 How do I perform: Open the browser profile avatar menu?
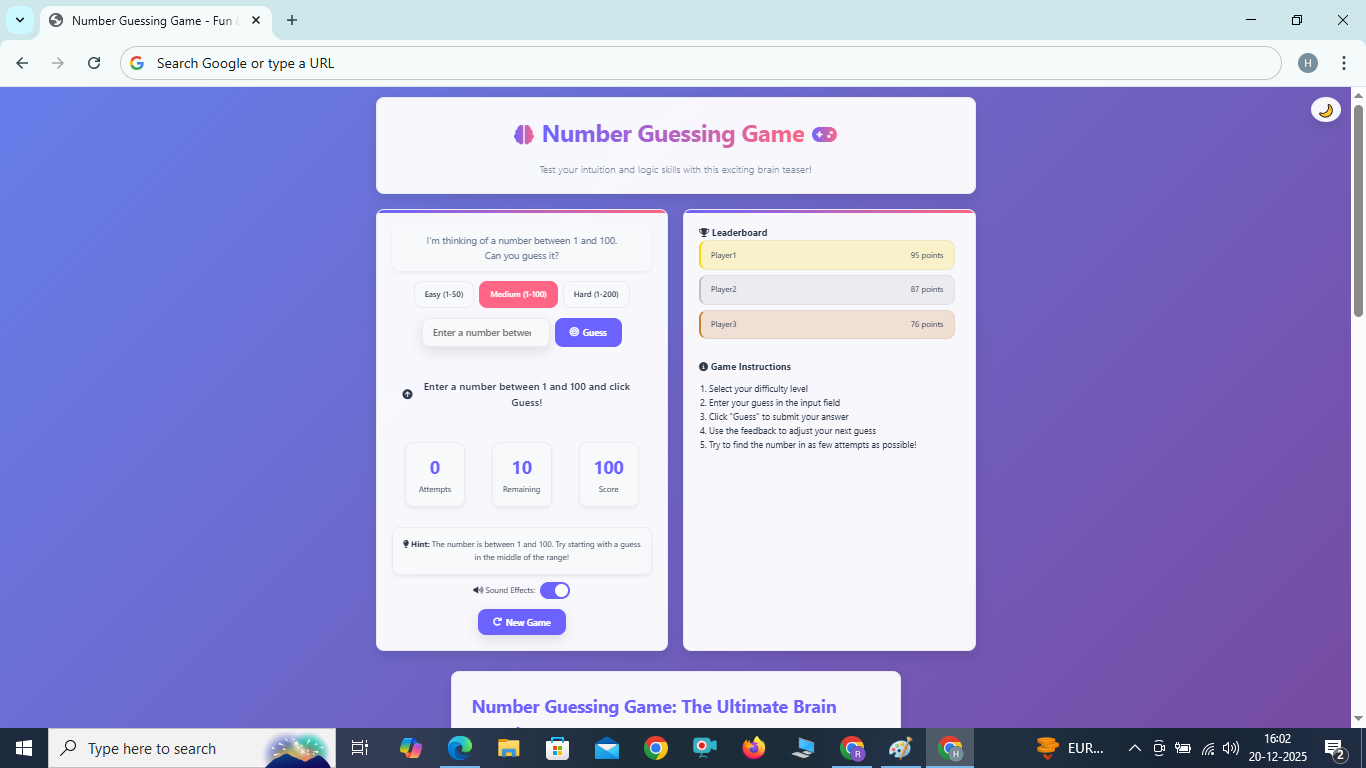pyautogui.click(x=1307, y=62)
